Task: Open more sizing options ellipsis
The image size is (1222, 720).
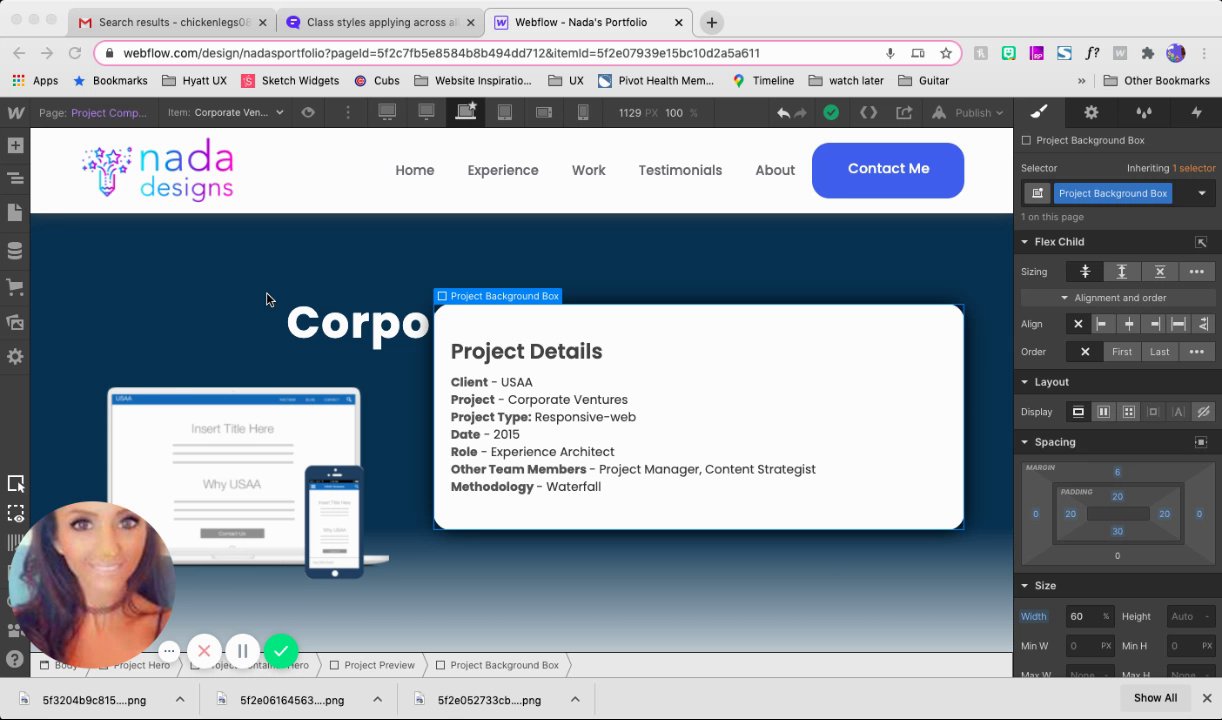Action: tap(1197, 272)
